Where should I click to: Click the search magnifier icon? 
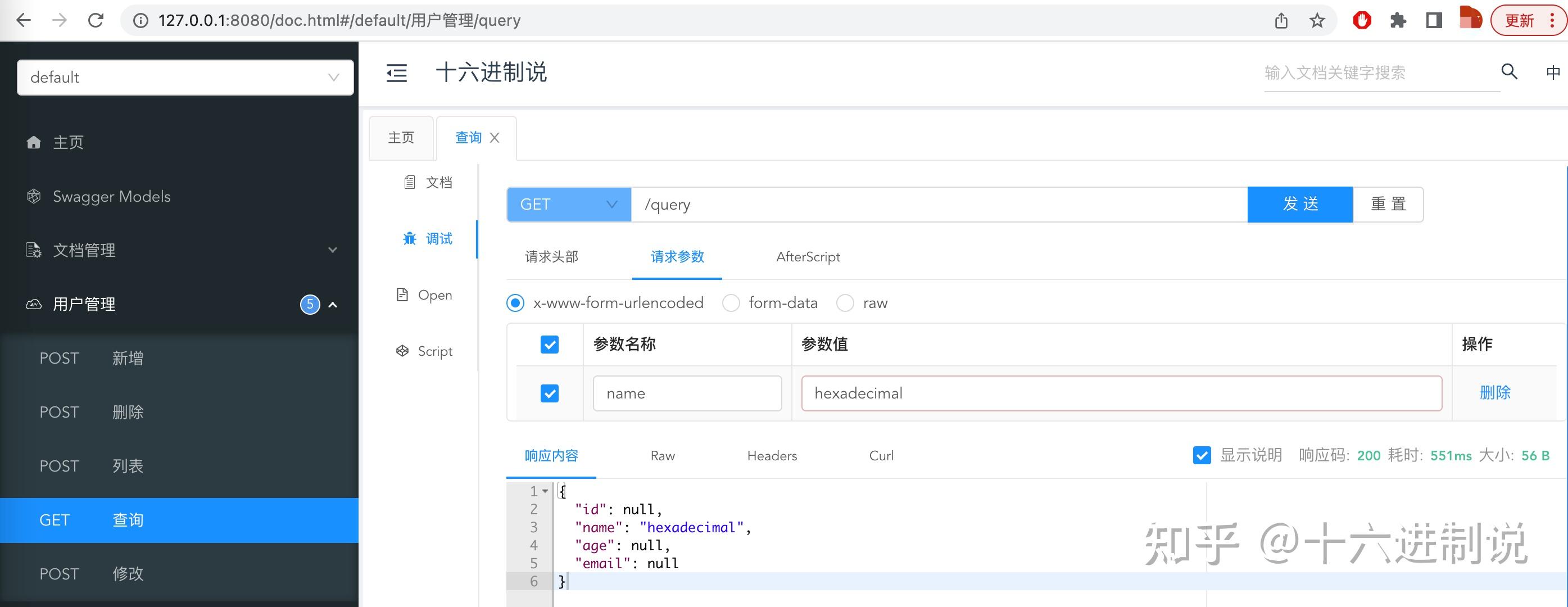(1509, 72)
